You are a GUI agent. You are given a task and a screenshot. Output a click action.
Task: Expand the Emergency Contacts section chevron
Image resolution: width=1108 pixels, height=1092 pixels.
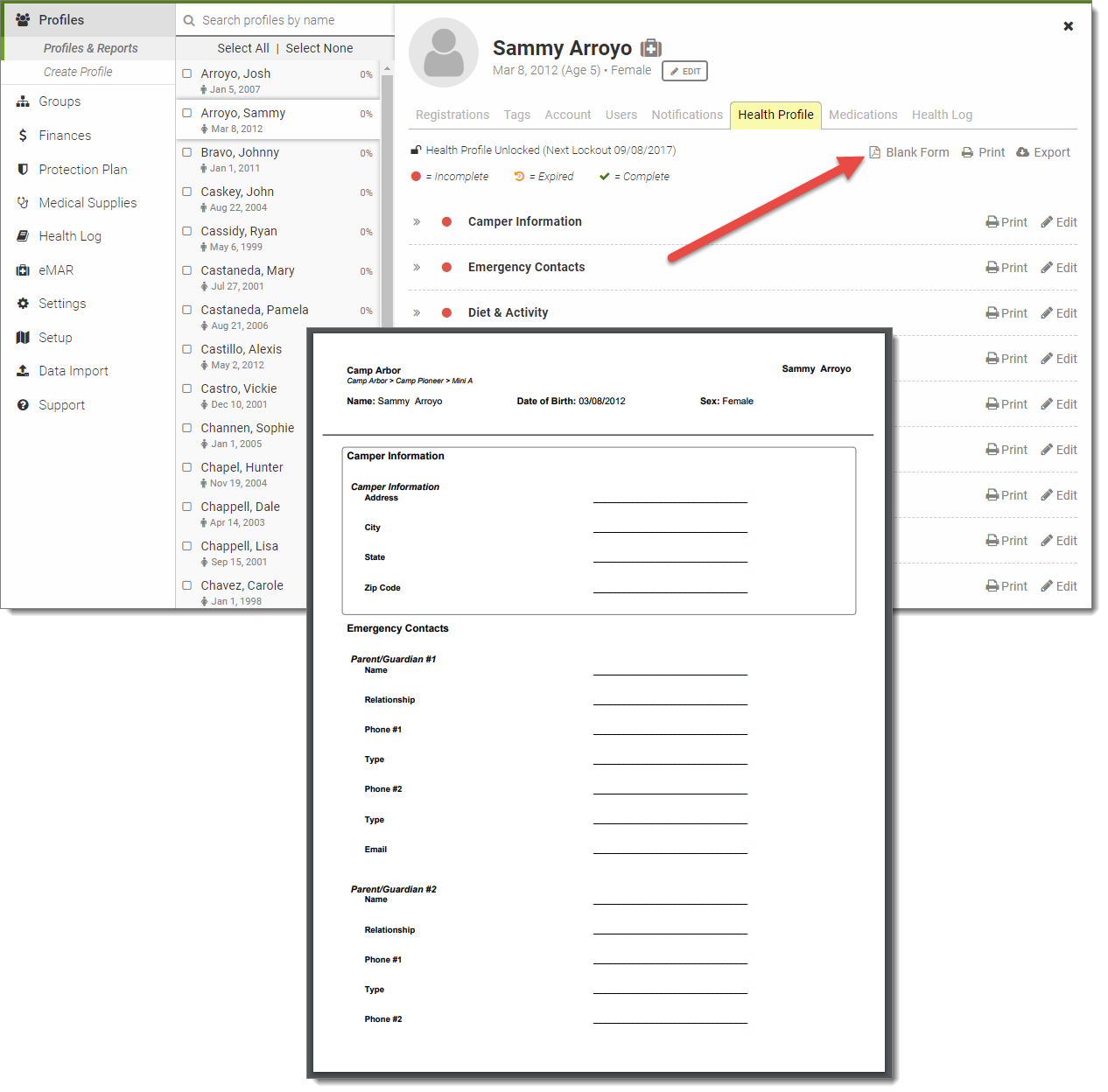[417, 268]
